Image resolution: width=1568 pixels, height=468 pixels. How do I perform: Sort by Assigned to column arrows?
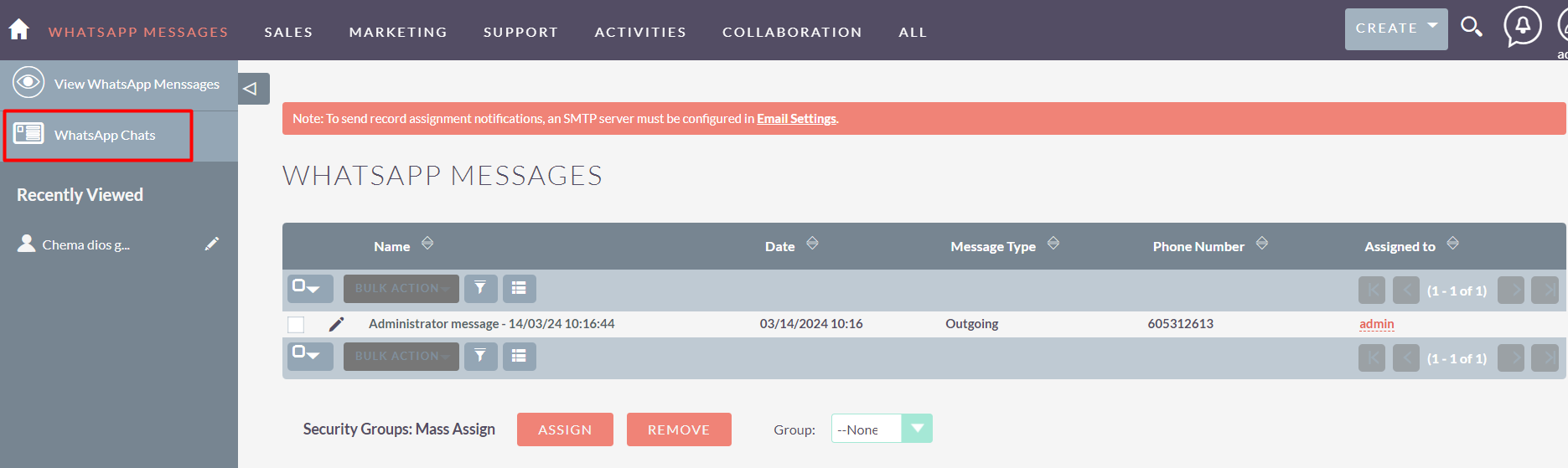click(1453, 244)
